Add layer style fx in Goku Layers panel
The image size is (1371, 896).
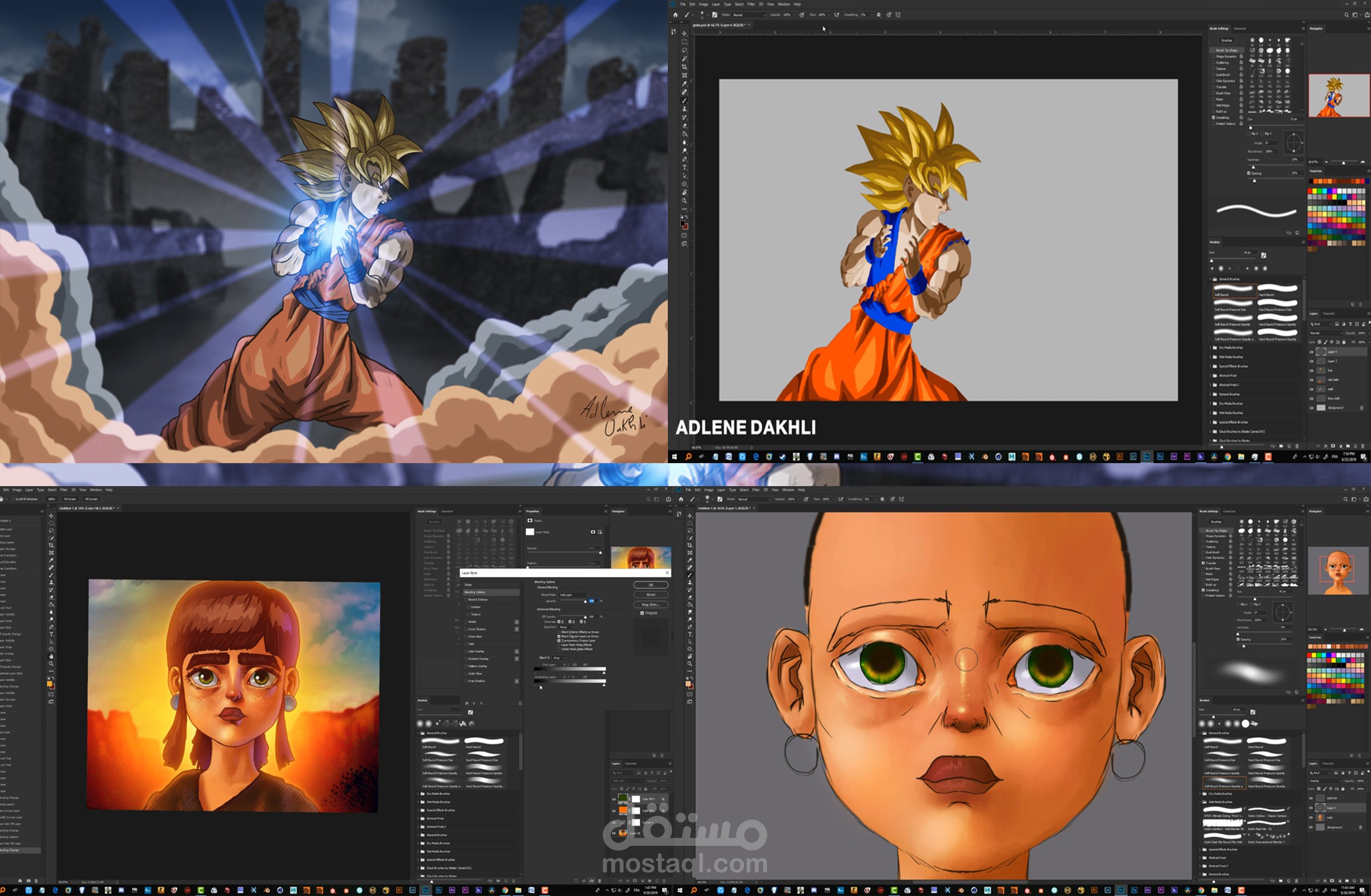pos(1326,446)
